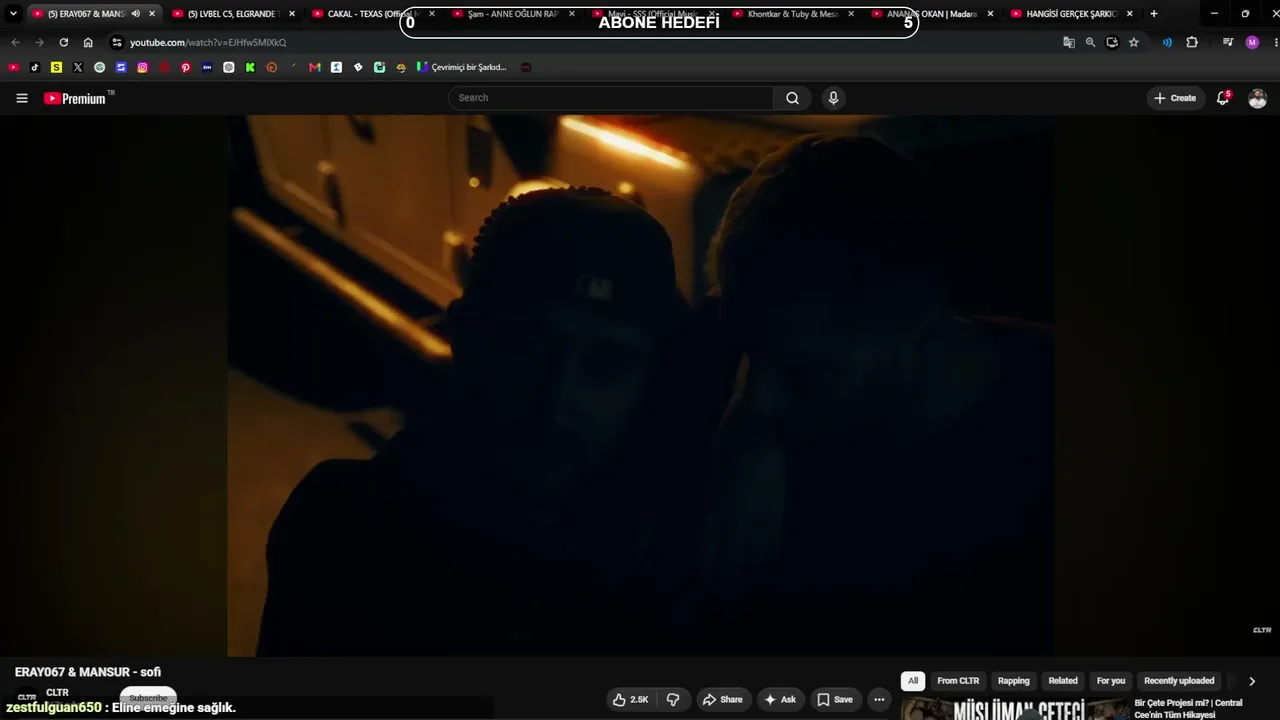
Task: View site information icon in address bar
Action: coord(117,42)
